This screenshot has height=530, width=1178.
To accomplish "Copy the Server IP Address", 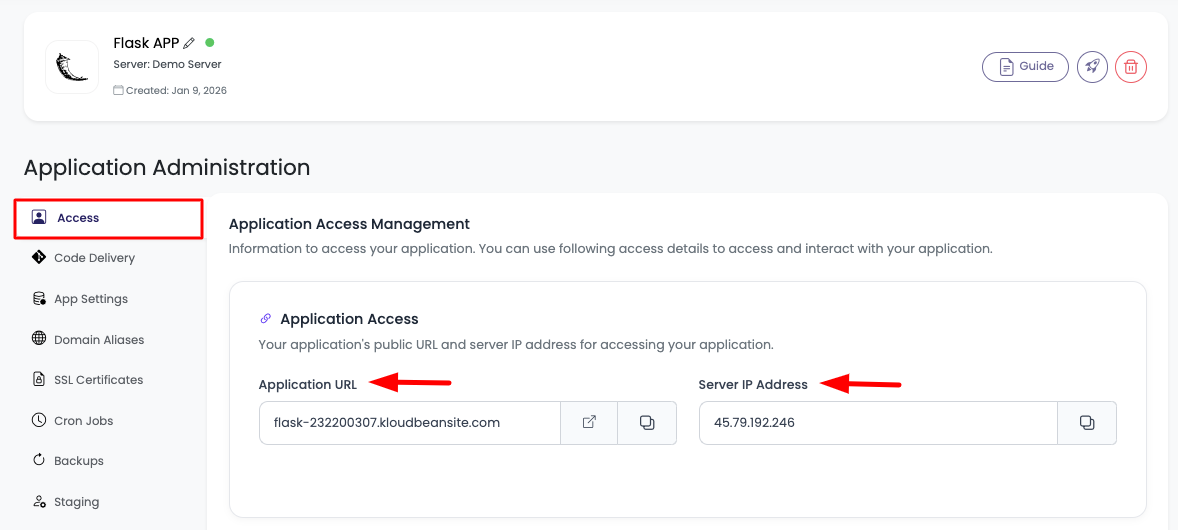I will click(1086, 422).
